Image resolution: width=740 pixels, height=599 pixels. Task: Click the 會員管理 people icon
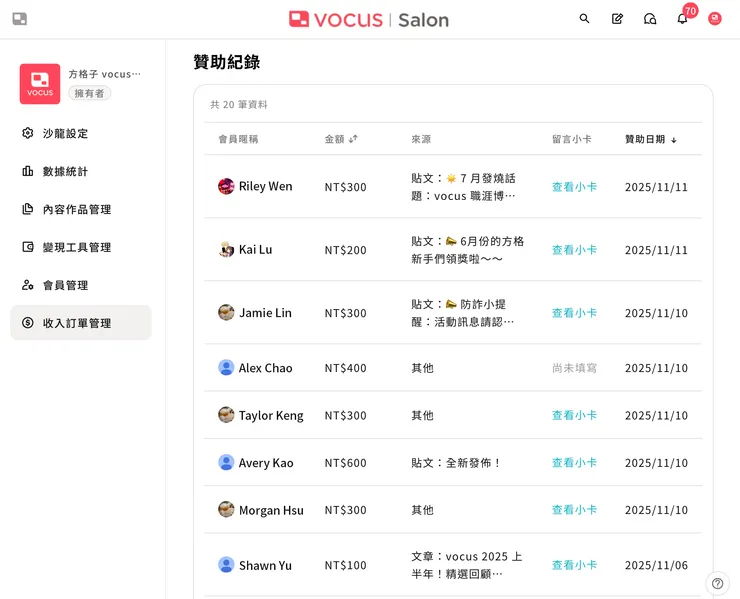click(x=28, y=285)
